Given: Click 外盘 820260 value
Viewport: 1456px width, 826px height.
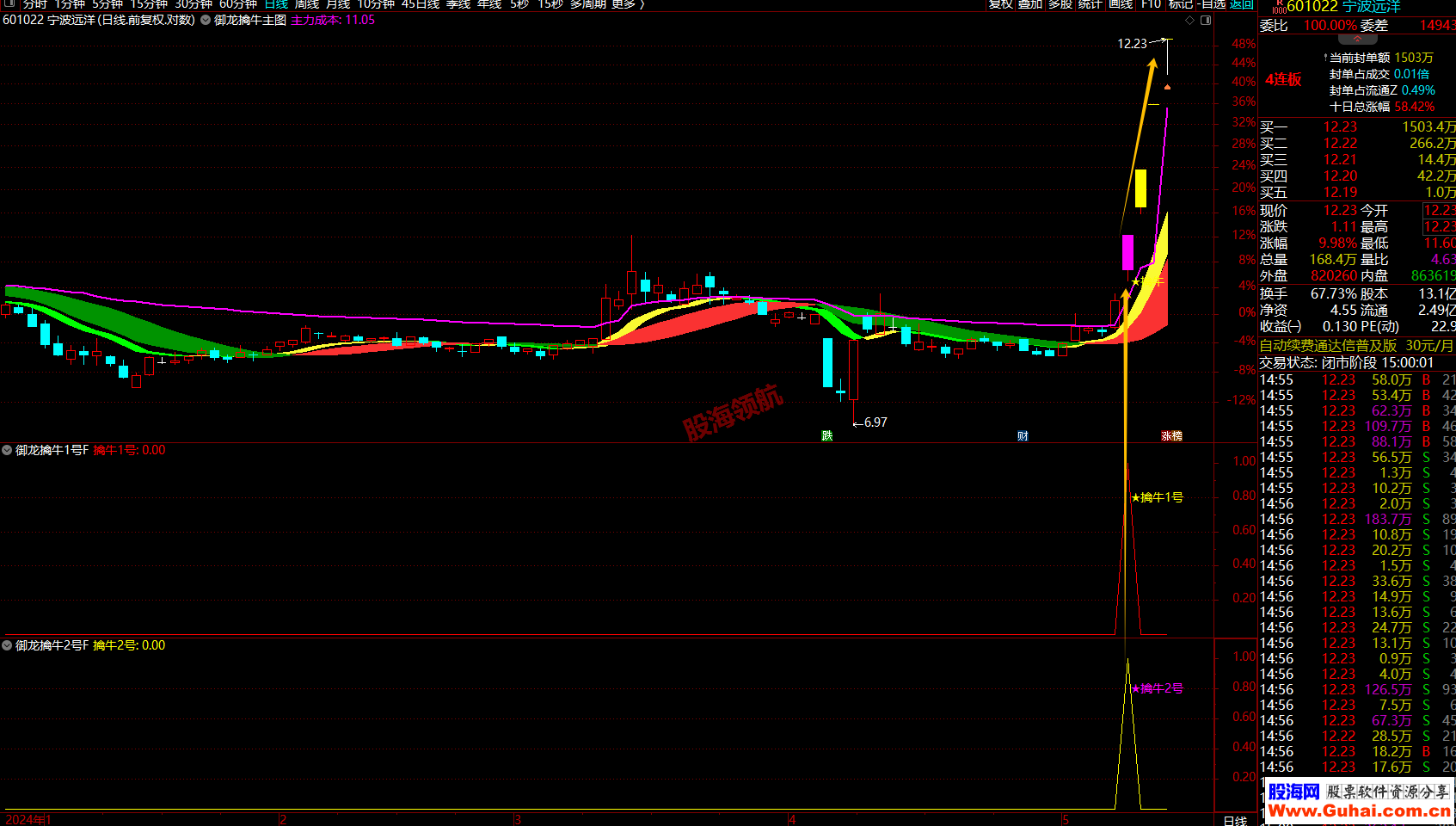Looking at the screenshot, I should click(1334, 276).
